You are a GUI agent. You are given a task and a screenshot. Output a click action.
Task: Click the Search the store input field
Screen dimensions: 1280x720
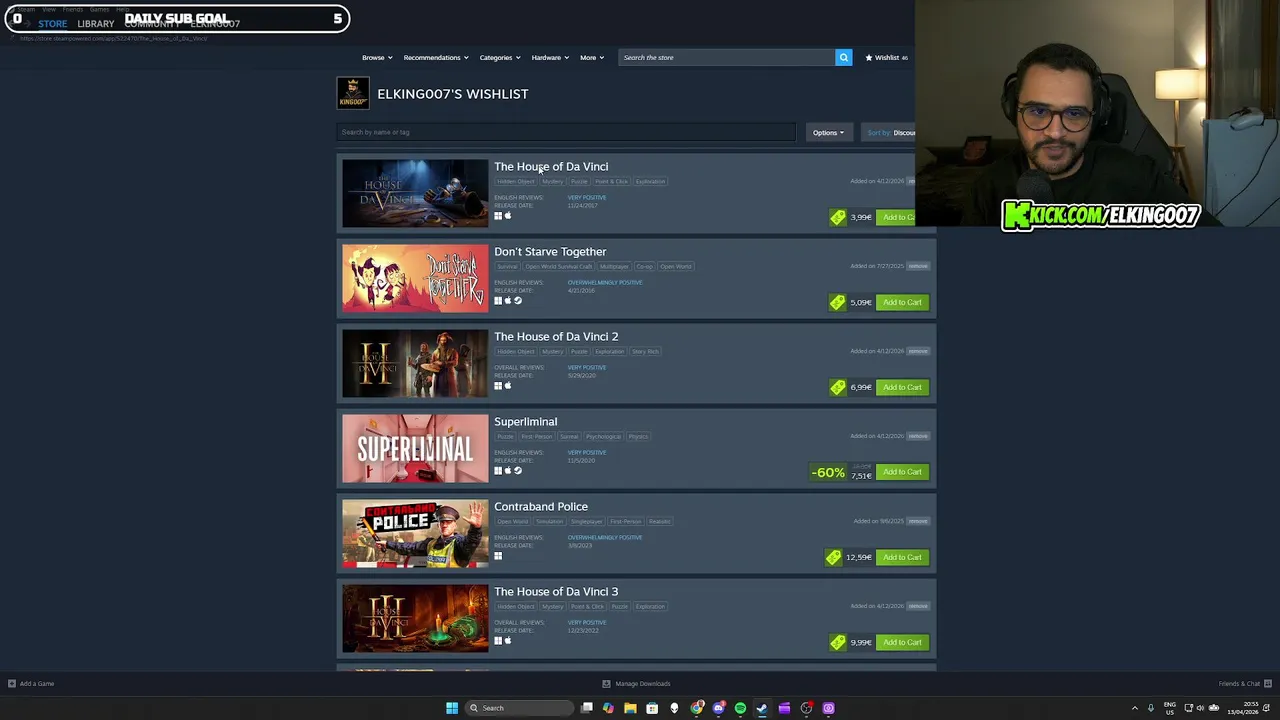pyautogui.click(x=727, y=57)
